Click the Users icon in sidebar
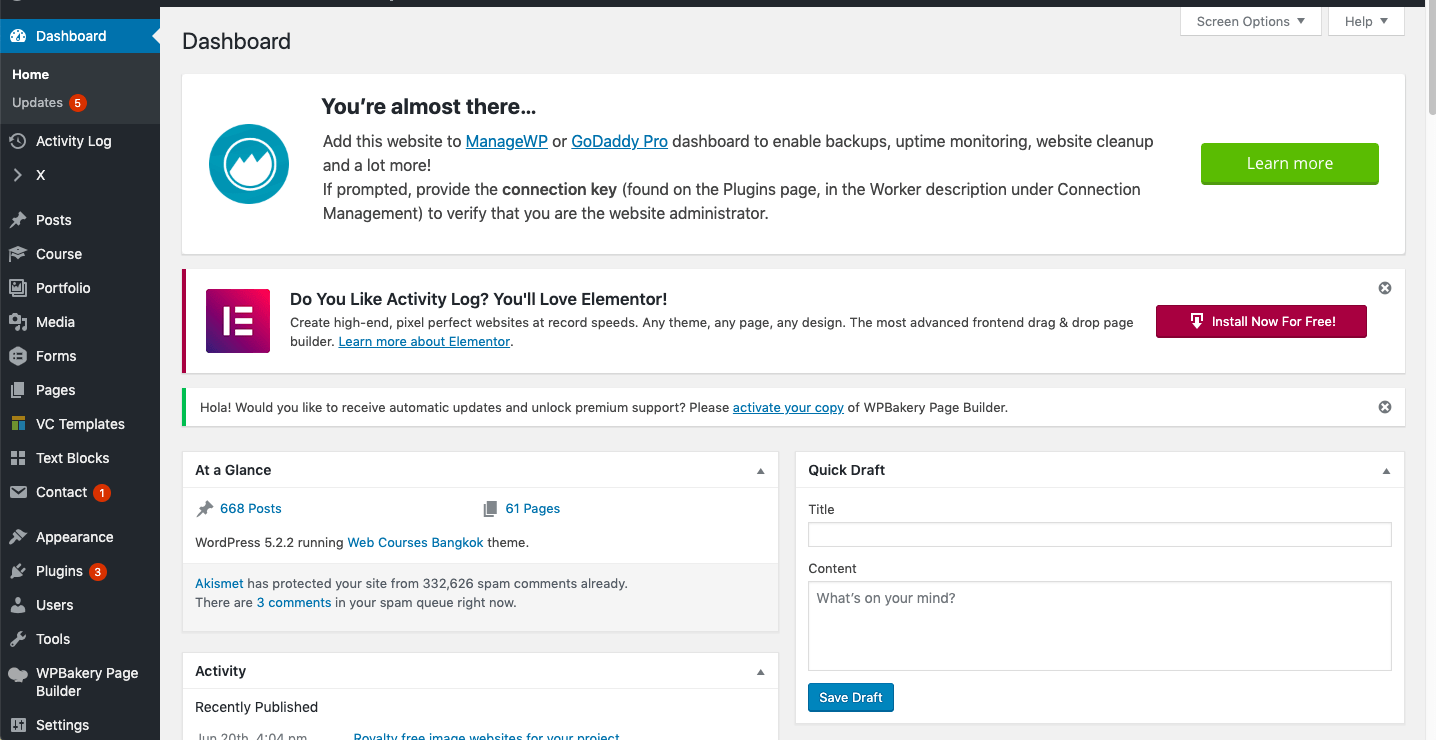This screenshot has height=740, width=1436. [x=18, y=605]
